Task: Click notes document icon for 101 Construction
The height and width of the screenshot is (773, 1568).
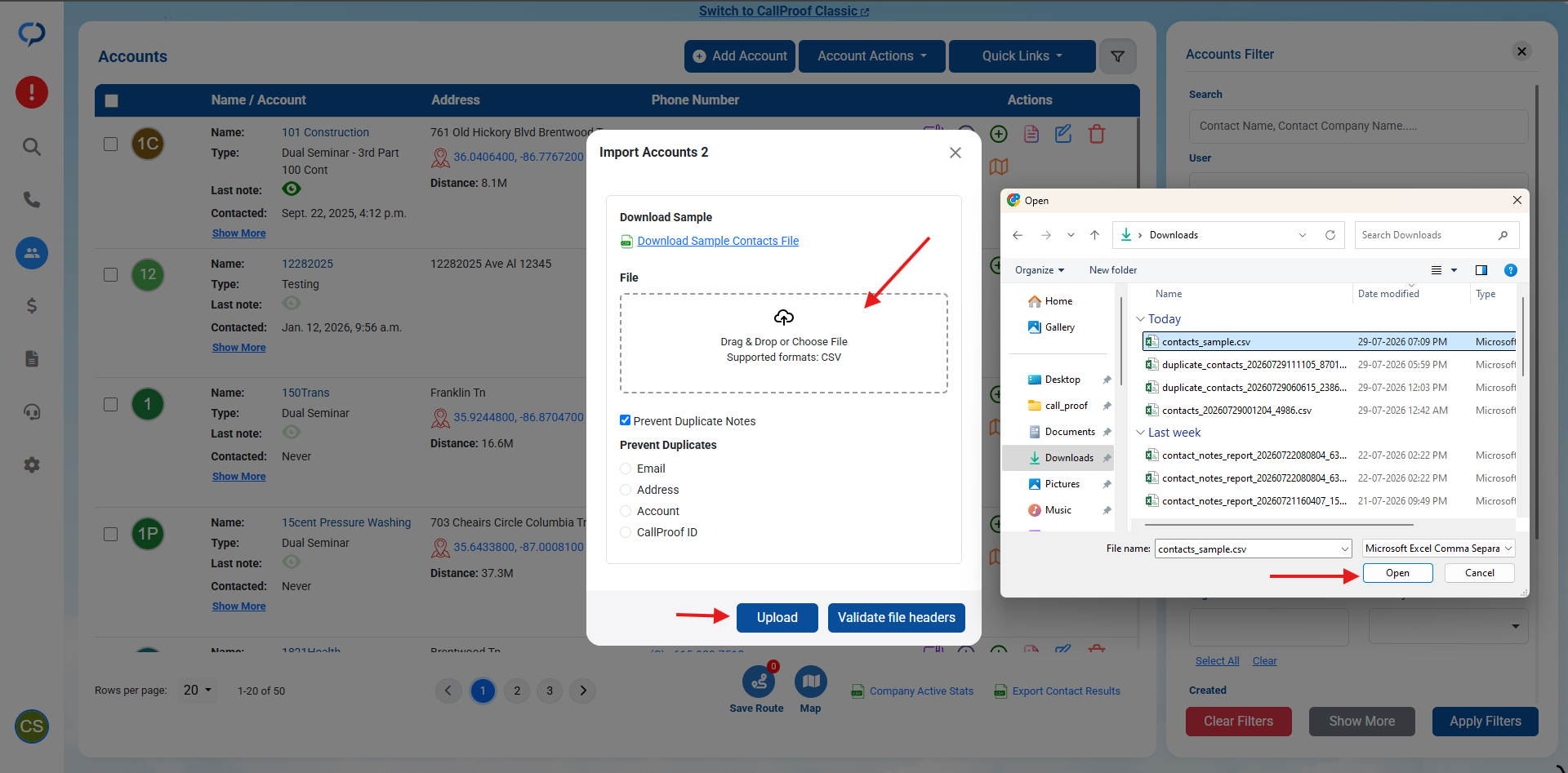Action: 1031,134
